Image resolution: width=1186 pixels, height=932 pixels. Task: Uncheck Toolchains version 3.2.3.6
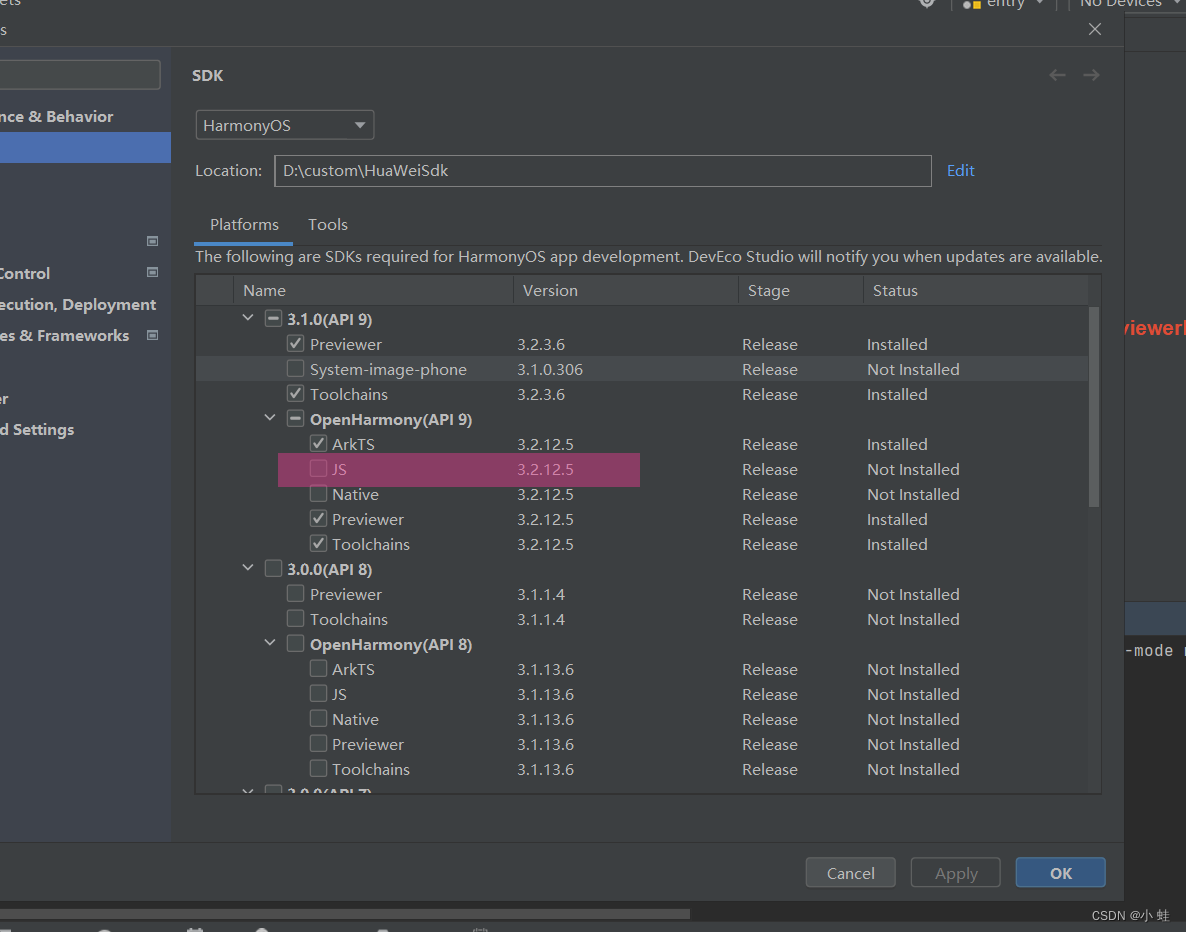(296, 393)
